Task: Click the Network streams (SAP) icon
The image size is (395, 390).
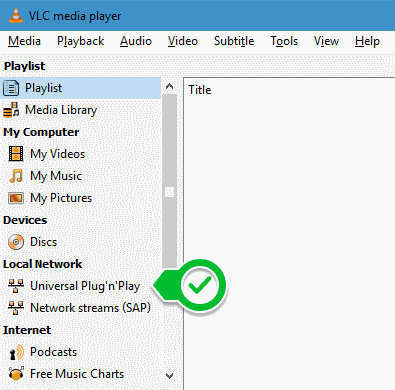Action: [16, 308]
